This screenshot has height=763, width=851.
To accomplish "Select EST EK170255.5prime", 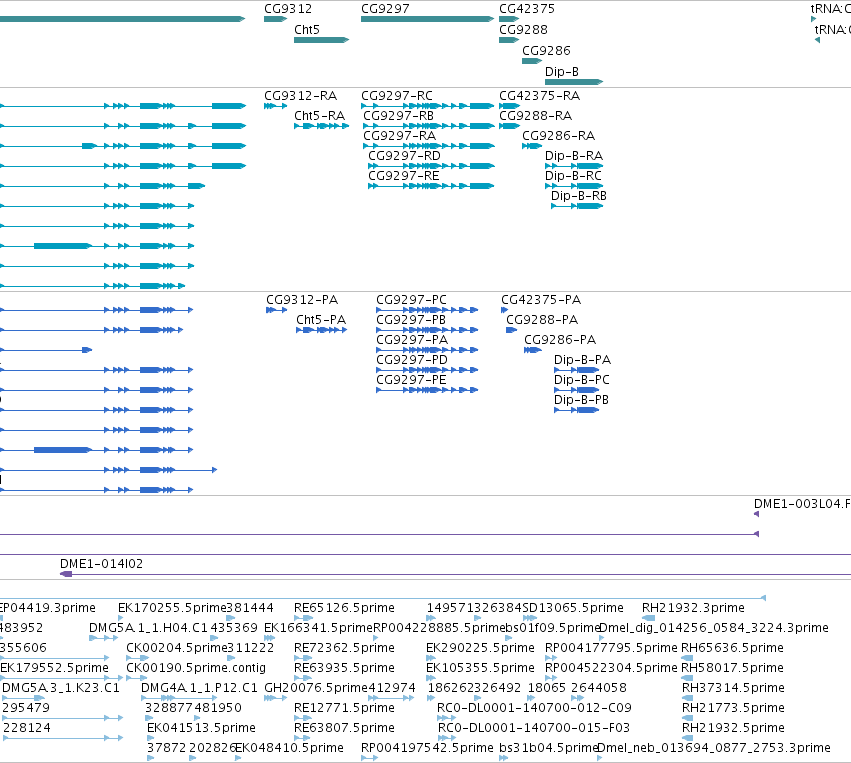I will point(120,618).
